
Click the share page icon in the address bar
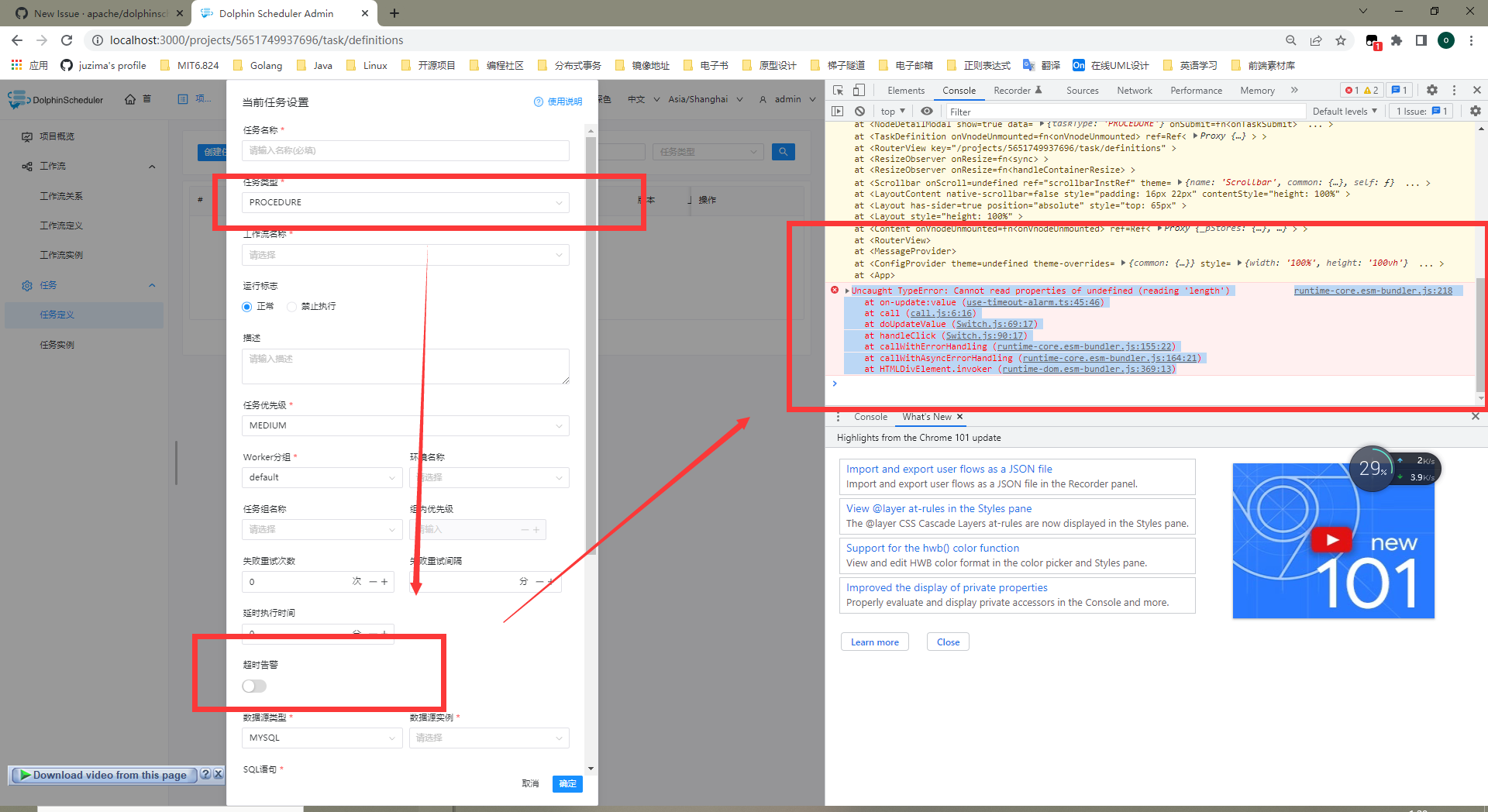coord(1316,40)
